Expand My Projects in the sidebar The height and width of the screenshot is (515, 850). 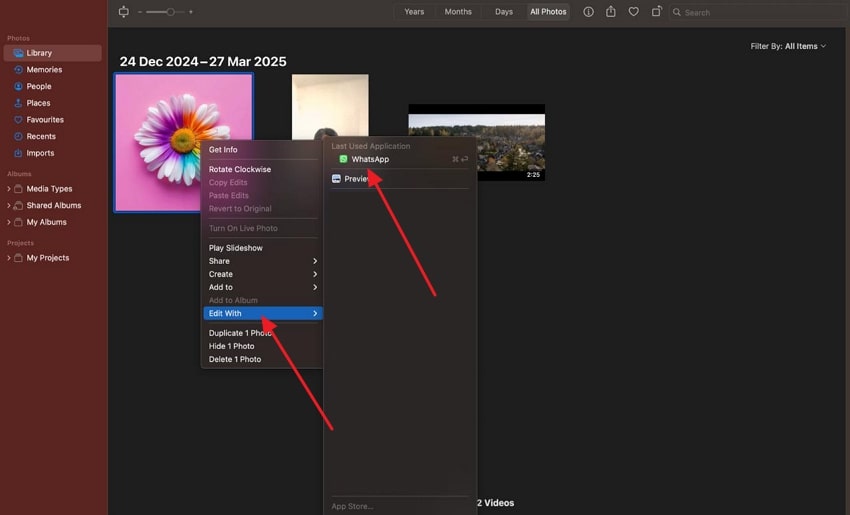coord(9,258)
